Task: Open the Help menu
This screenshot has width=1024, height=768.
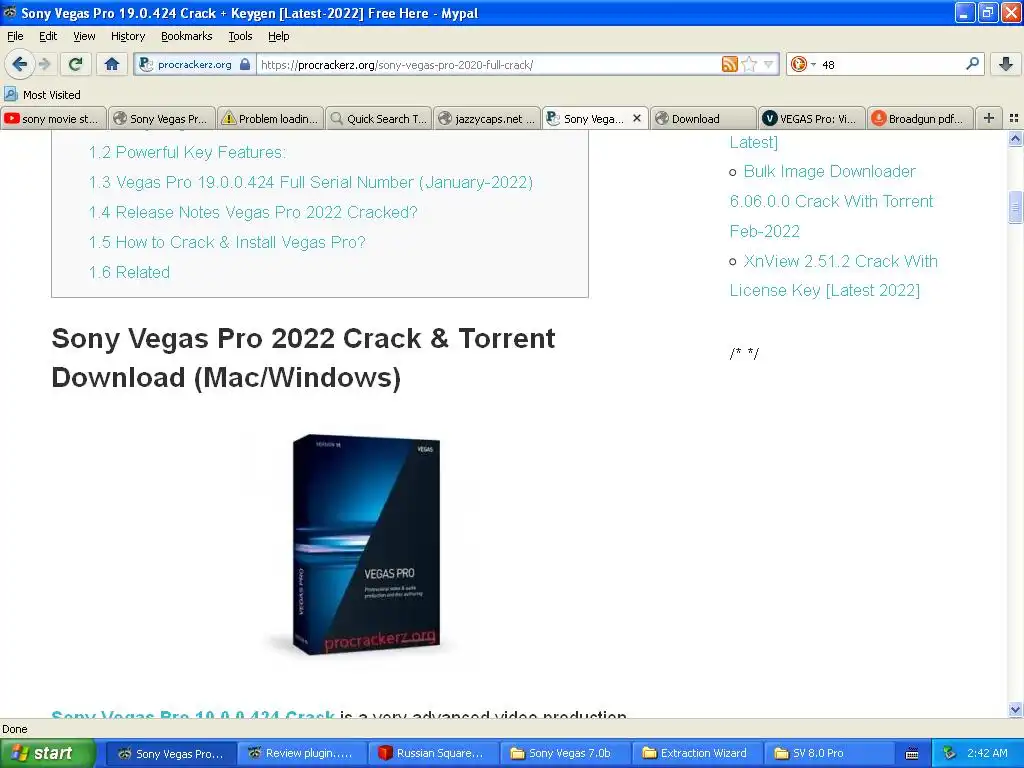Action: 278,36
